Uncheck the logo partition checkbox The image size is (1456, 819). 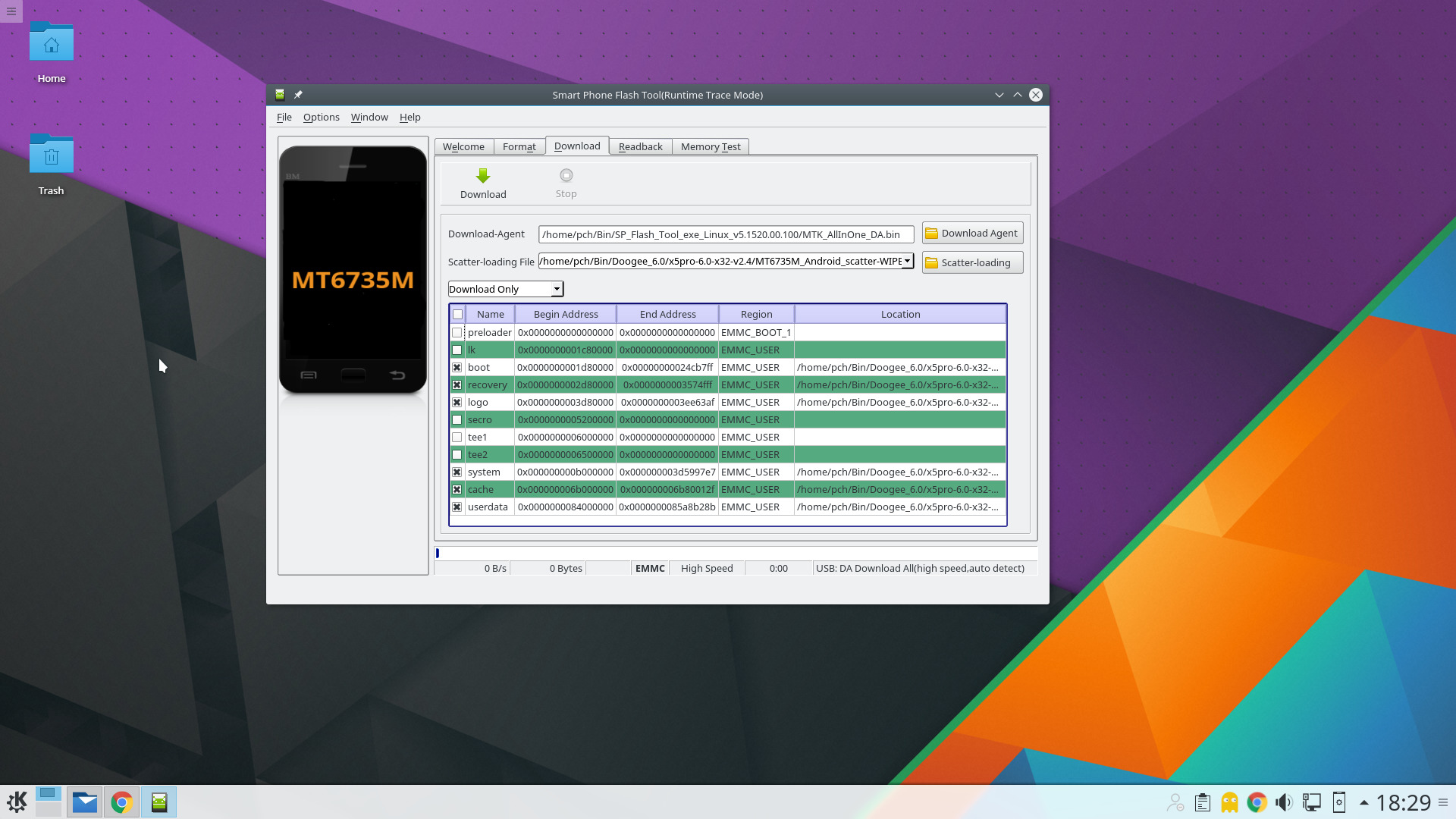coord(457,403)
